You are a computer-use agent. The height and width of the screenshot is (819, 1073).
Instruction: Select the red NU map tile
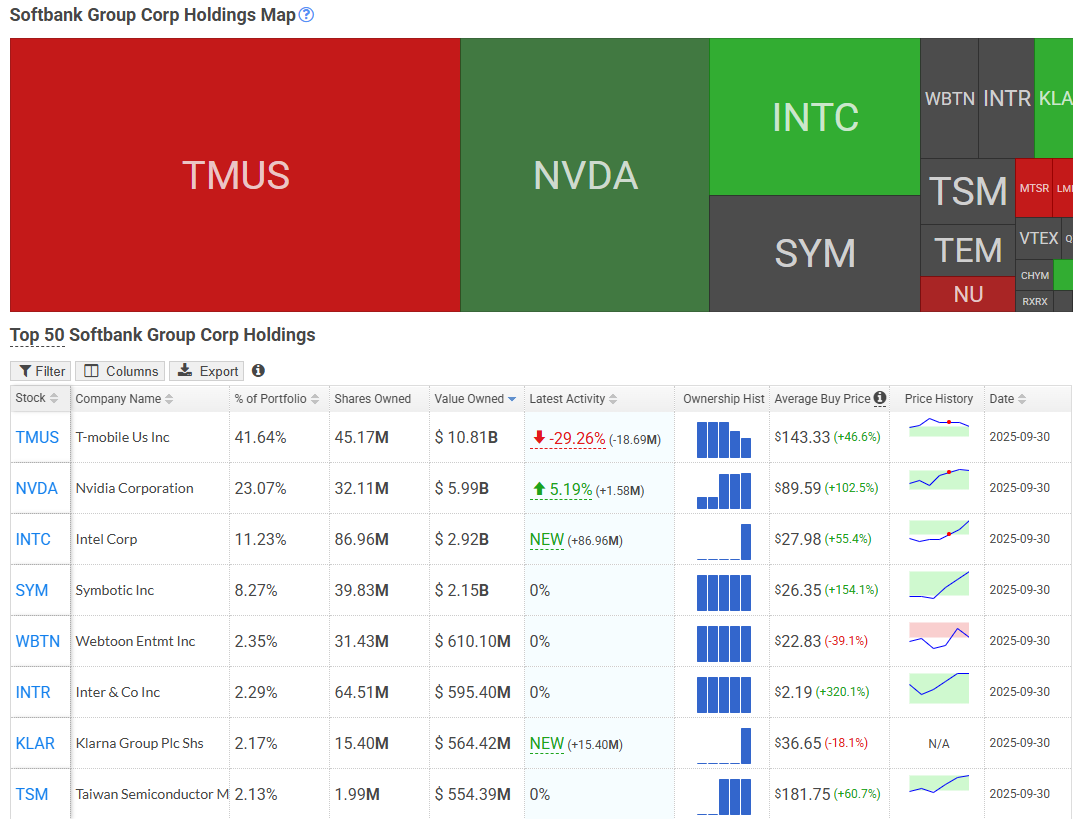pos(968,294)
